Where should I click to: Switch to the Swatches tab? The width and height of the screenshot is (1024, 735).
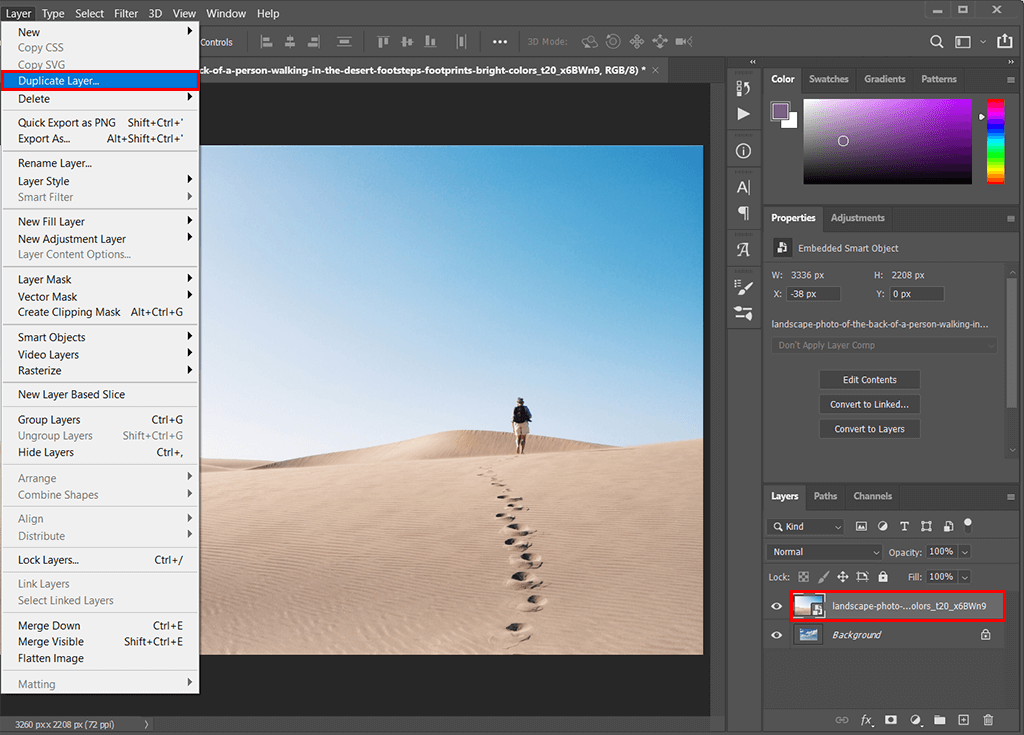829,79
